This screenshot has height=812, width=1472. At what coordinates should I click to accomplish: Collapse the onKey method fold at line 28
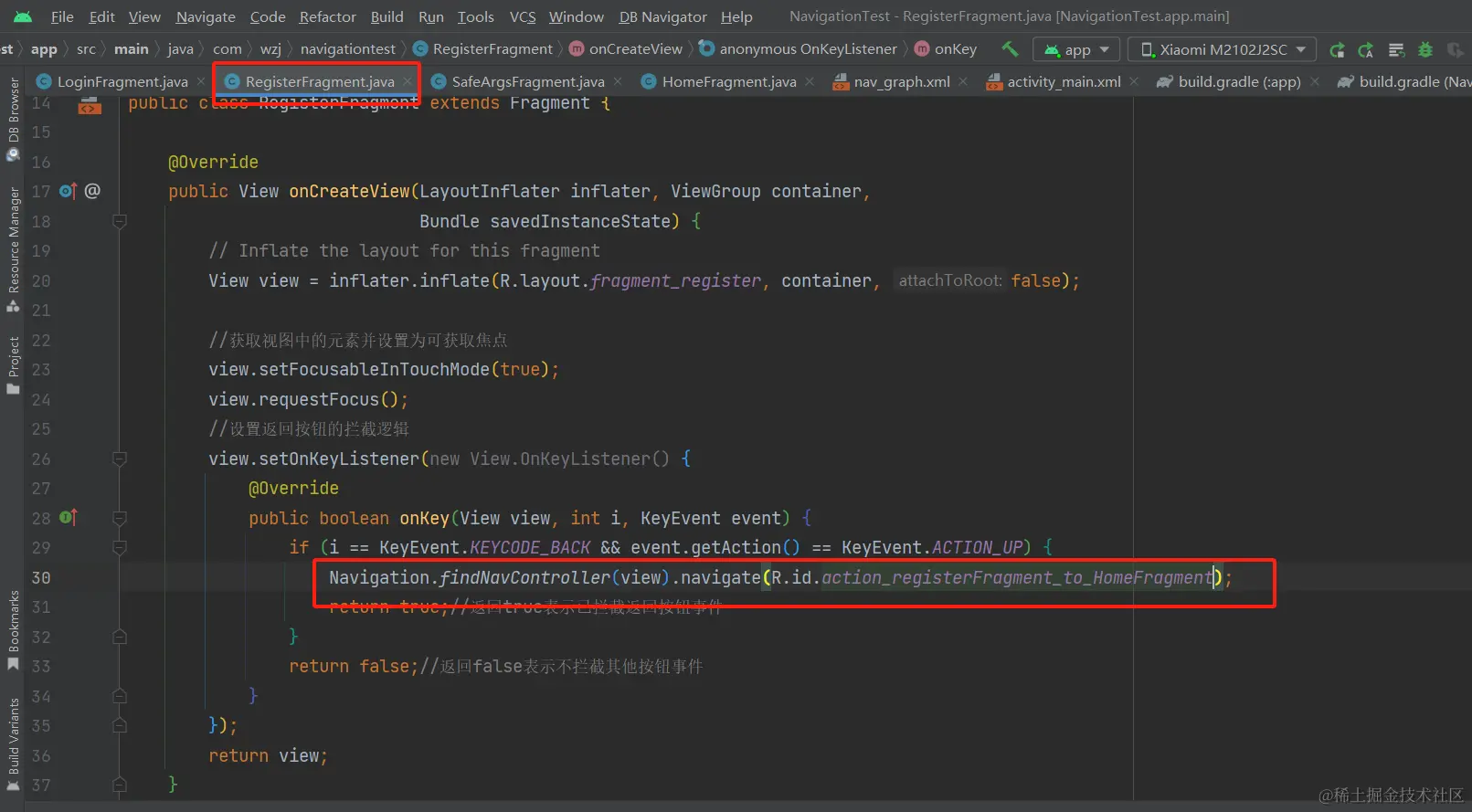point(119,518)
